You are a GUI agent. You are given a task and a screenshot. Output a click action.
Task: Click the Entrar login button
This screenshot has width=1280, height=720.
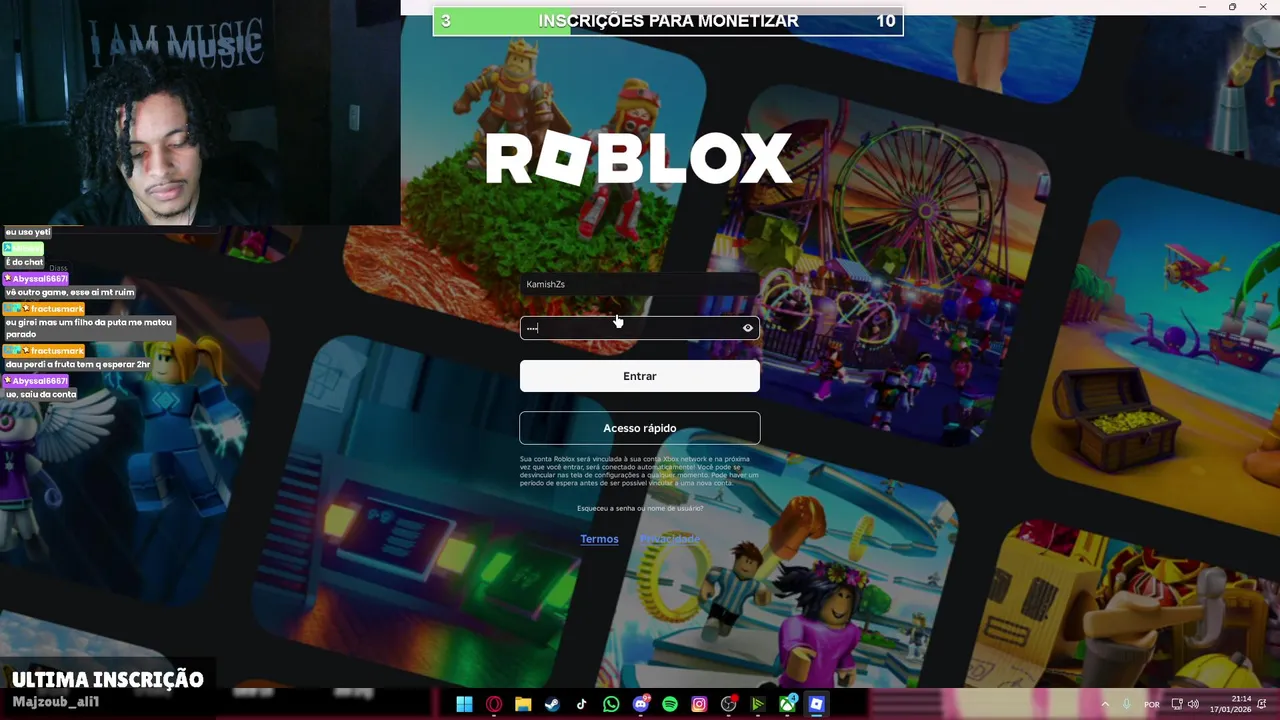[640, 376]
